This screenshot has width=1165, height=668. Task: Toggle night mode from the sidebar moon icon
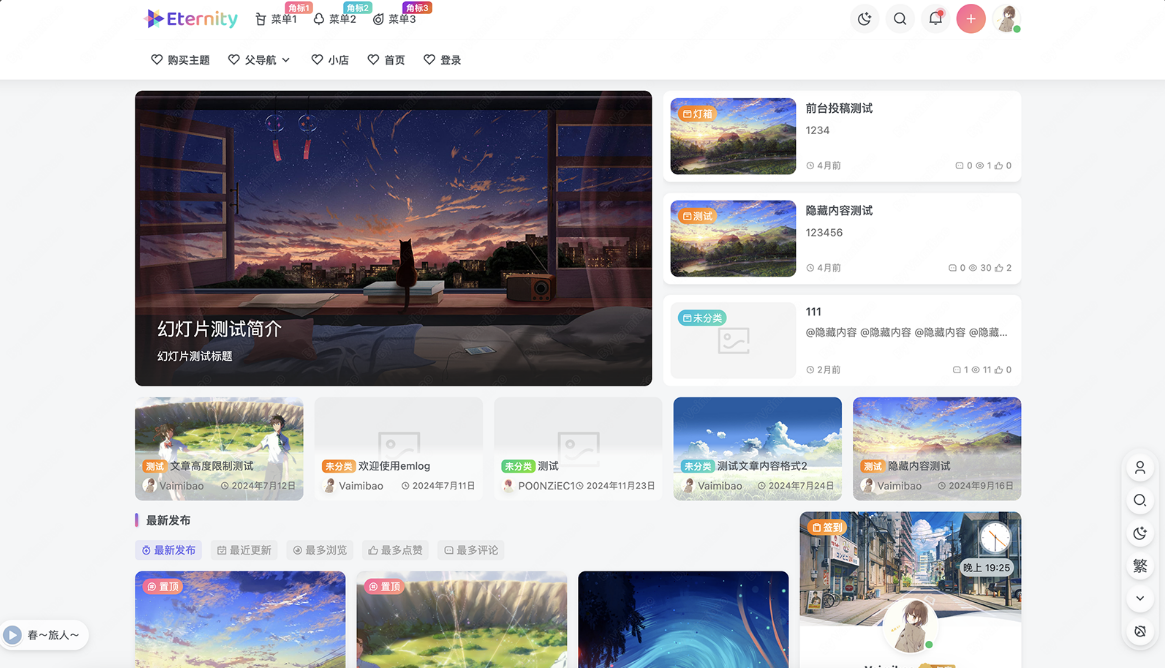pyautogui.click(x=1140, y=533)
